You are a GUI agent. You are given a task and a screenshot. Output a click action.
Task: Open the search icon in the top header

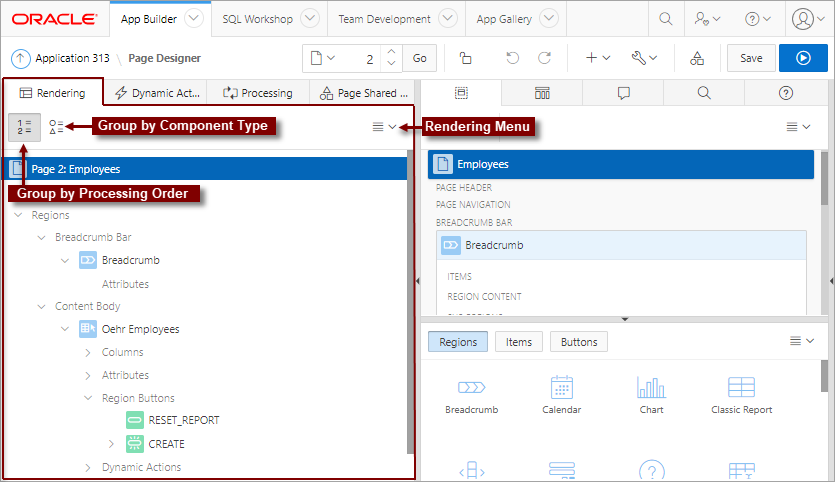666,19
